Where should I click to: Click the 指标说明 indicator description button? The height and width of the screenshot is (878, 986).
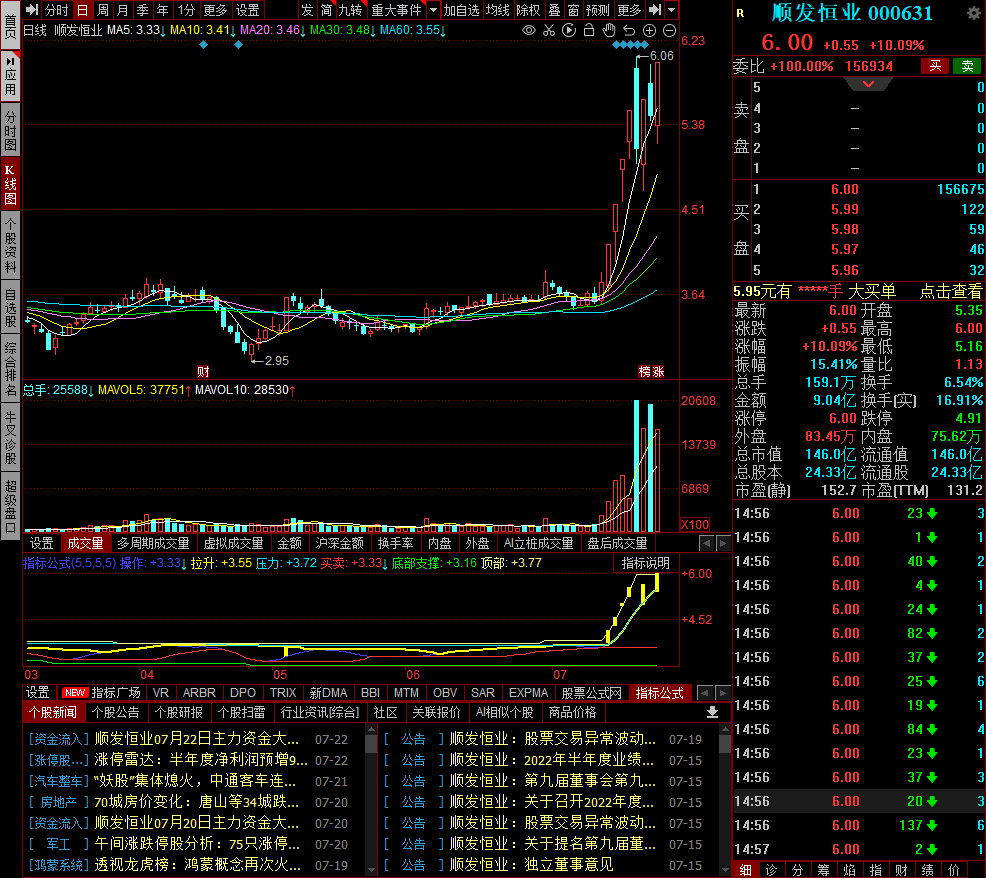[646, 564]
